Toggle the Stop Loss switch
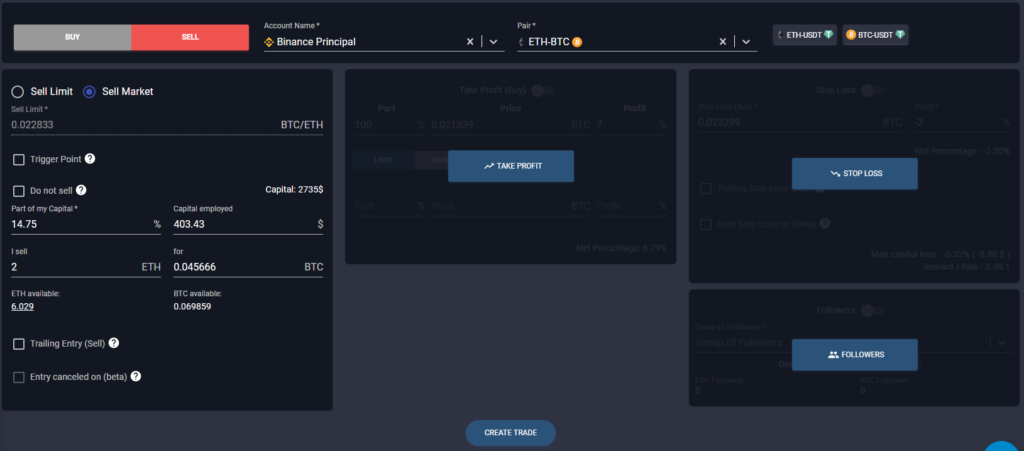1024x451 pixels. 872,90
